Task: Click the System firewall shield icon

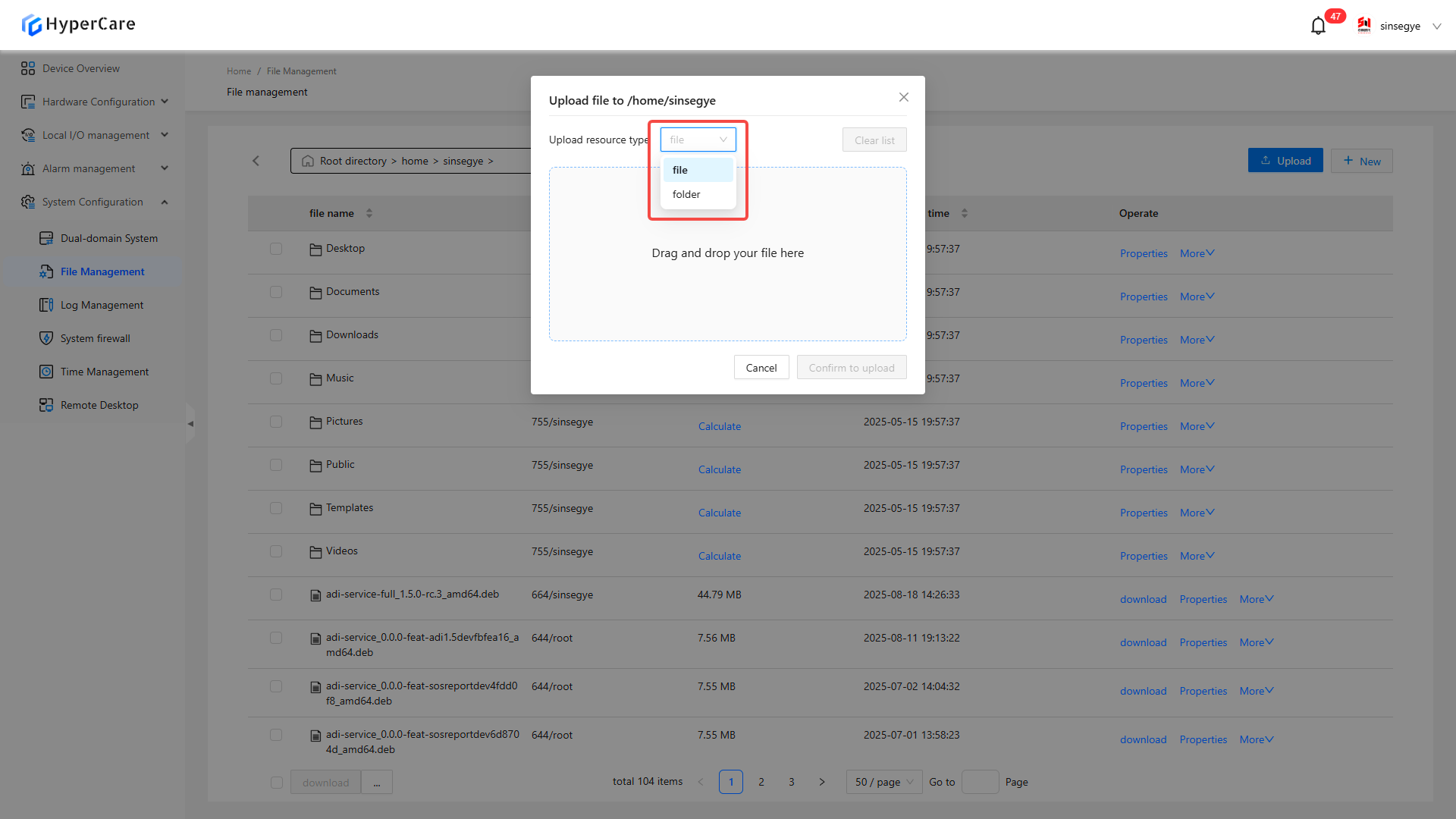Action: click(x=46, y=338)
